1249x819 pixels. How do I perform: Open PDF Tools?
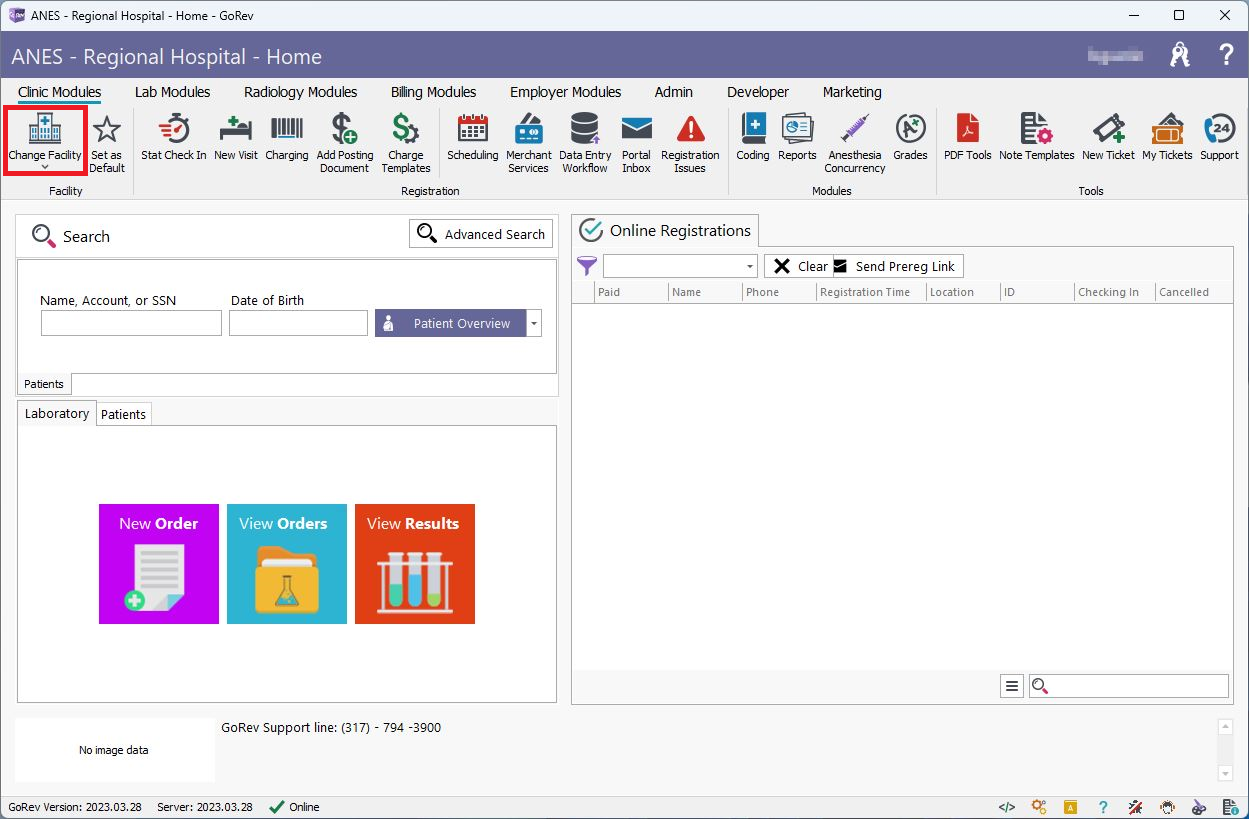coord(968,137)
